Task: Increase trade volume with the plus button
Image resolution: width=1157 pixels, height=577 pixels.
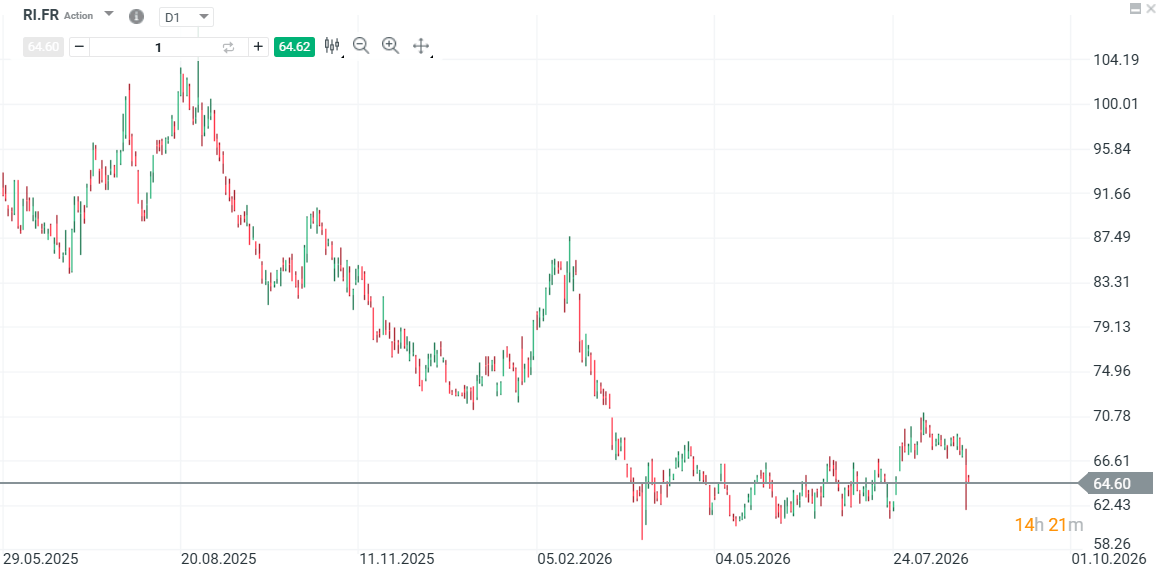Action: click(x=258, y=47)
